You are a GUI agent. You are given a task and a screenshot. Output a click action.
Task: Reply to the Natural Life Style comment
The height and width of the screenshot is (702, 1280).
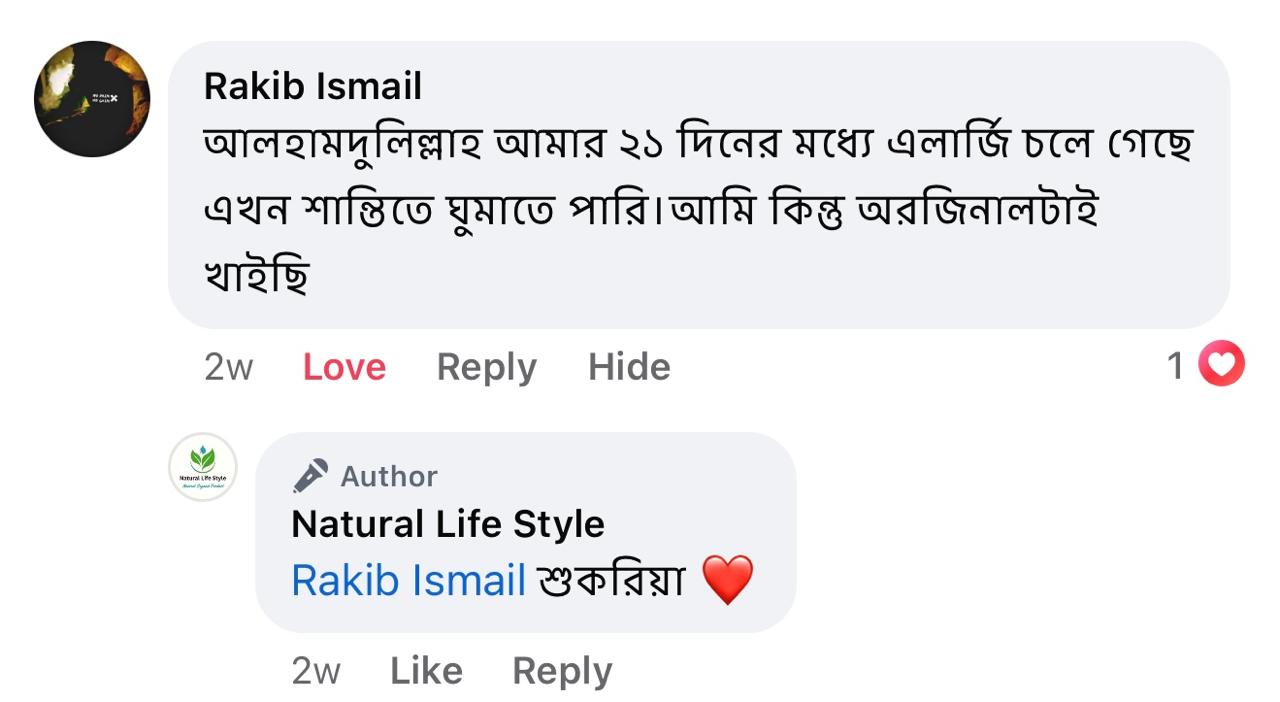point(562,671)
